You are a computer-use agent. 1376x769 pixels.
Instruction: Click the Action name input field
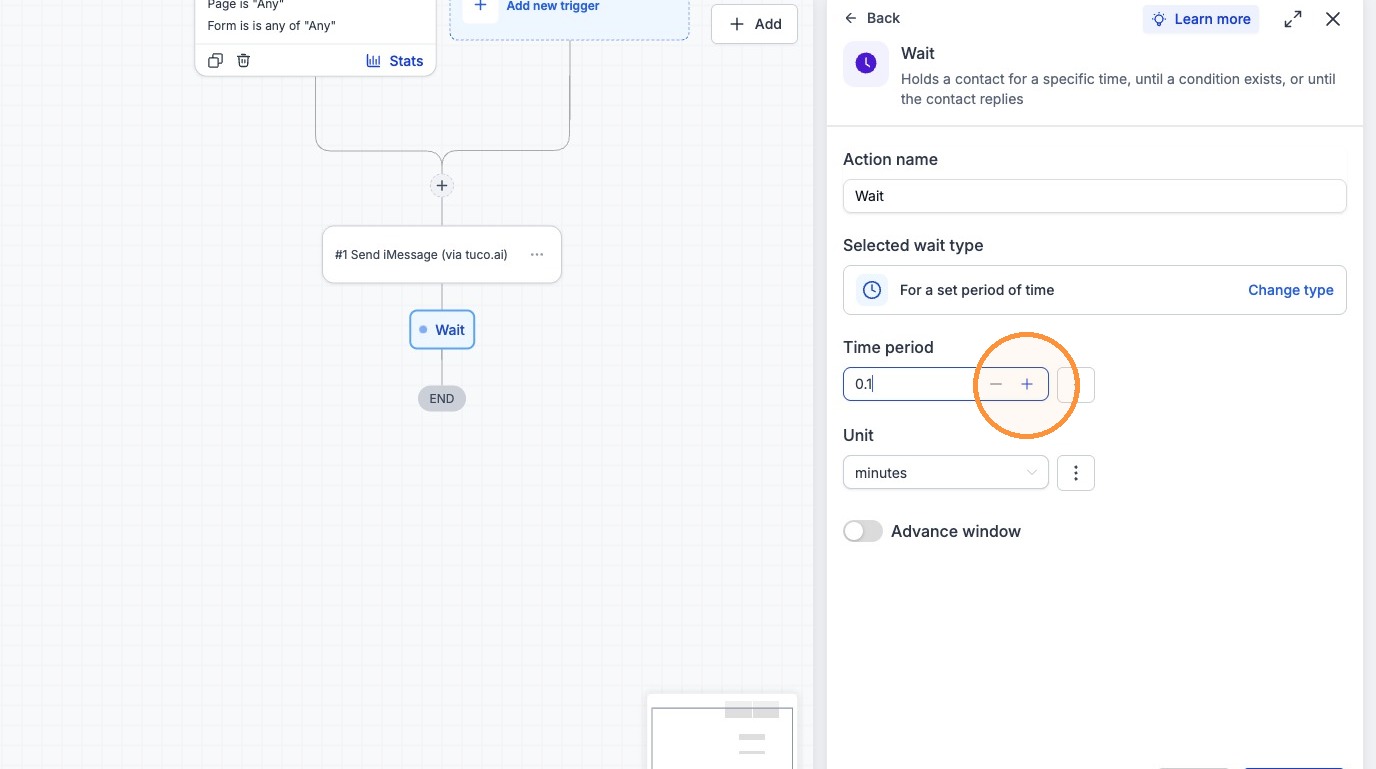1095,196
